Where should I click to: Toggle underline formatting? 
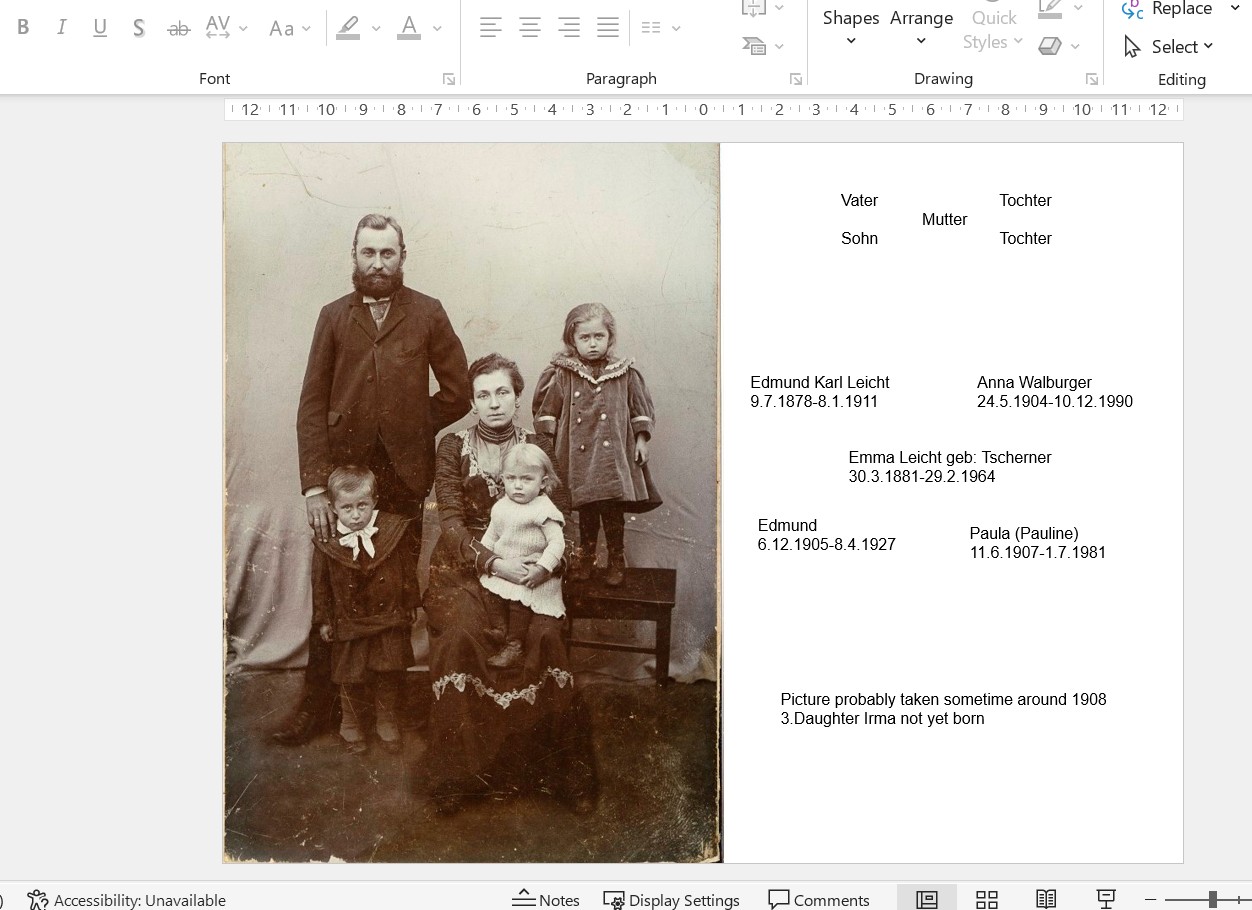100,28
